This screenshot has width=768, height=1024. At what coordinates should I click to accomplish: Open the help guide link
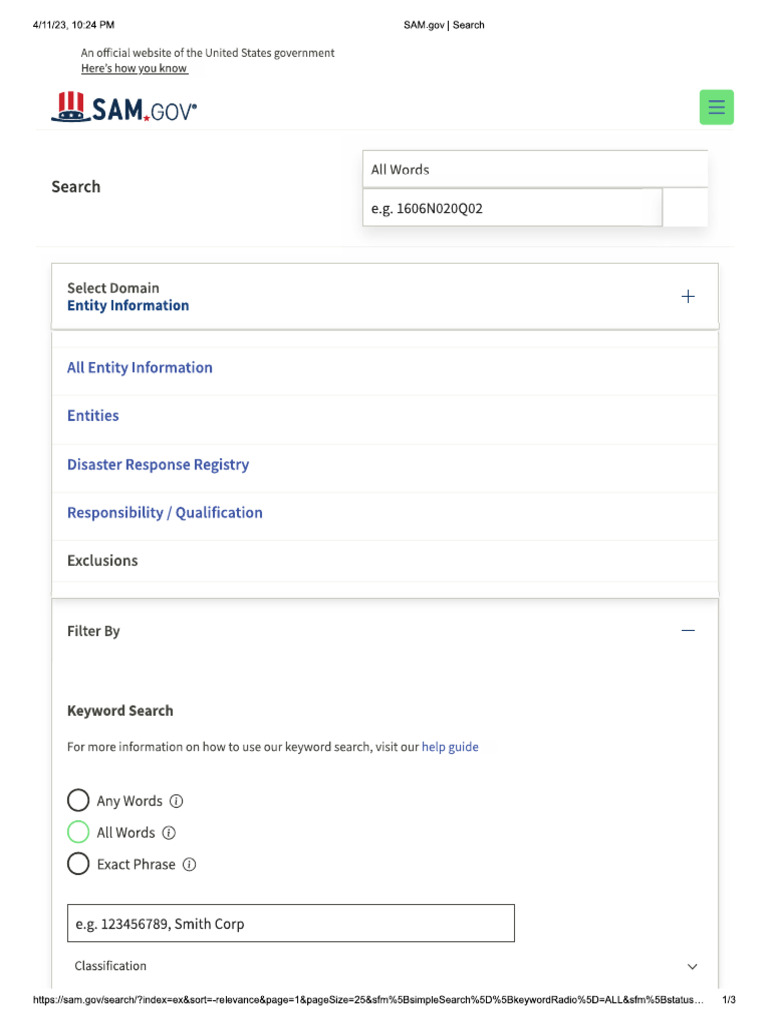pos(450,746)
